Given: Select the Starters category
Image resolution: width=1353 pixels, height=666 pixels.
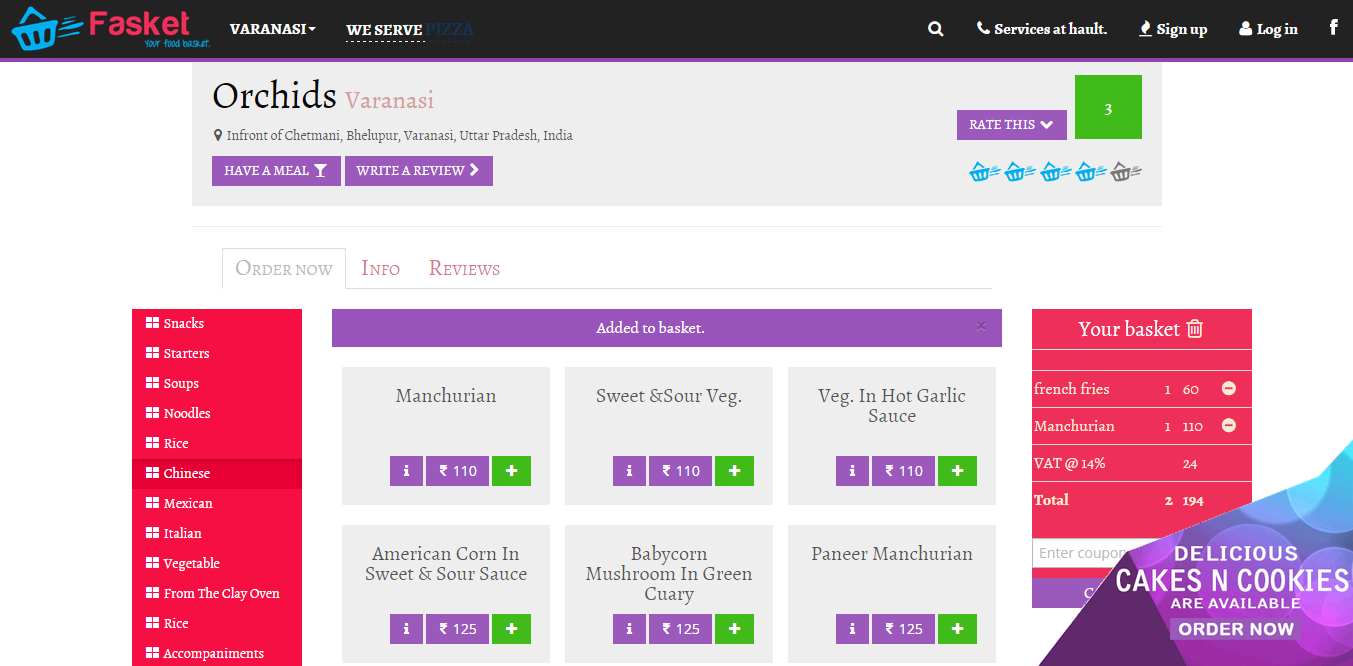Looking at the screenshot, I should [217, 353].
